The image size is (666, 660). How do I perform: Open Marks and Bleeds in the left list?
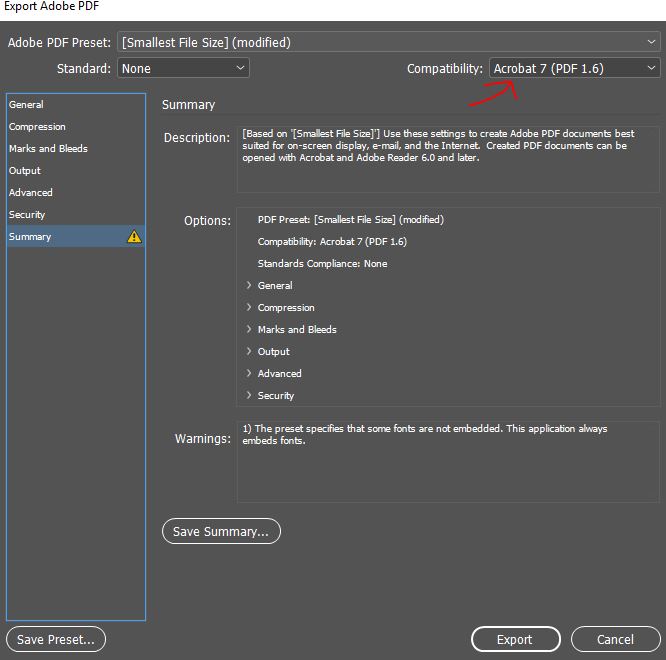point(76,149)
